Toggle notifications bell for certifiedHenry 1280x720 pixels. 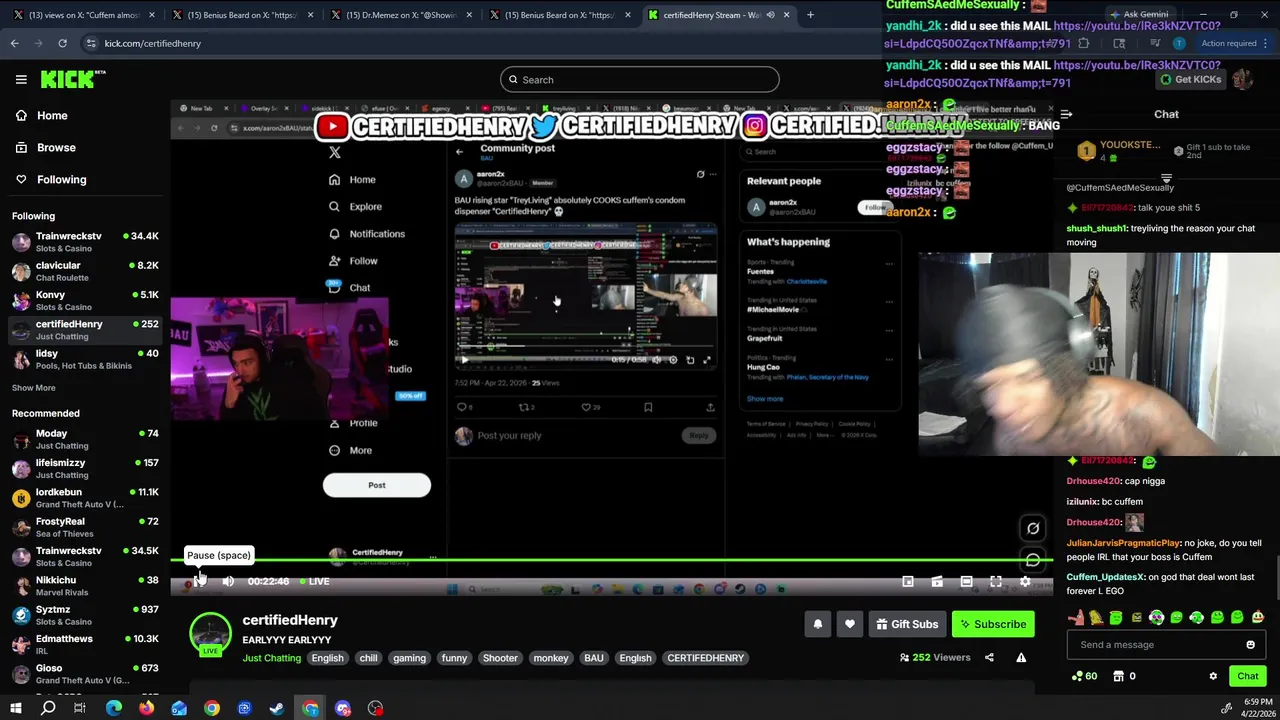coord(818,624)
